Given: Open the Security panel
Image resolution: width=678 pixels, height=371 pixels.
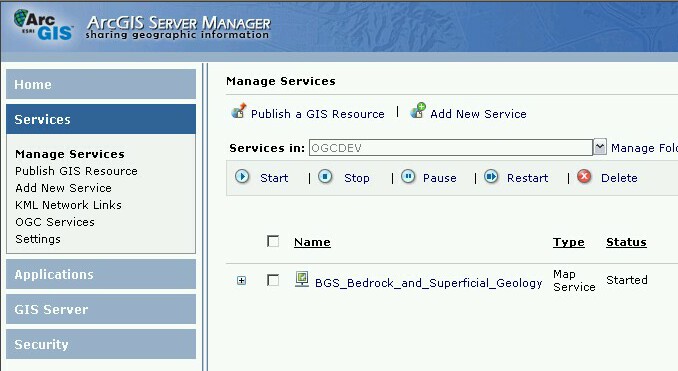Looking at the screenshot, I should 101,345.
